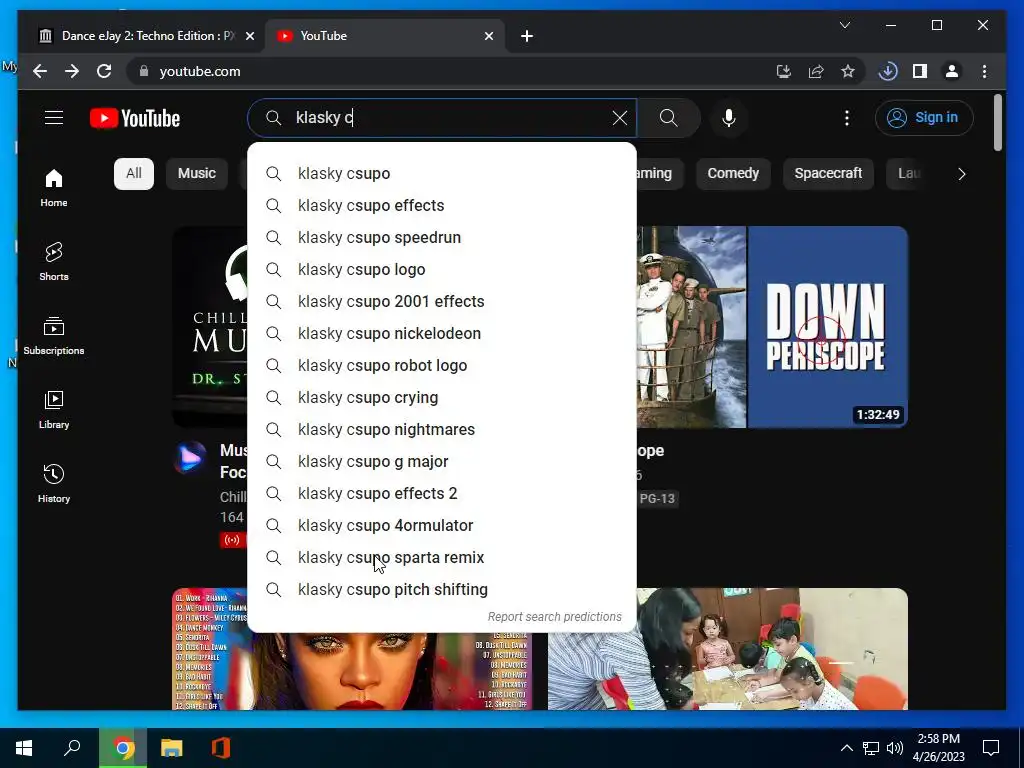Close the Dance eJay 2 tab

click(249, 36)
